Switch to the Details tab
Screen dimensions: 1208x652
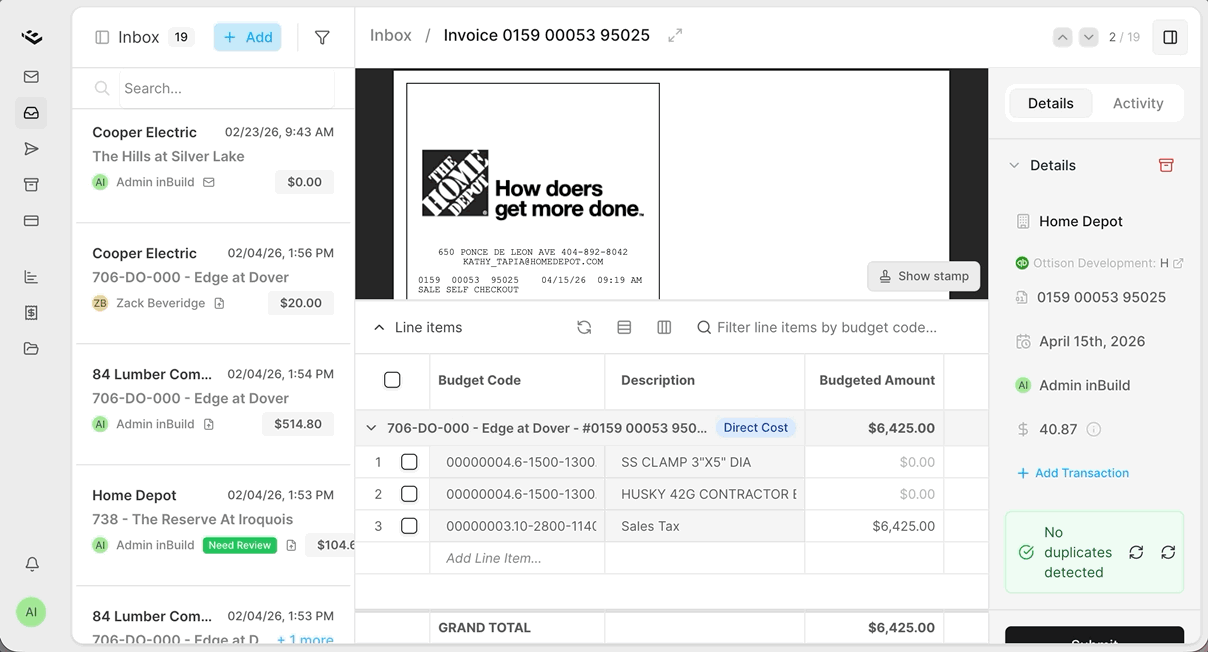coord(1050,103)
